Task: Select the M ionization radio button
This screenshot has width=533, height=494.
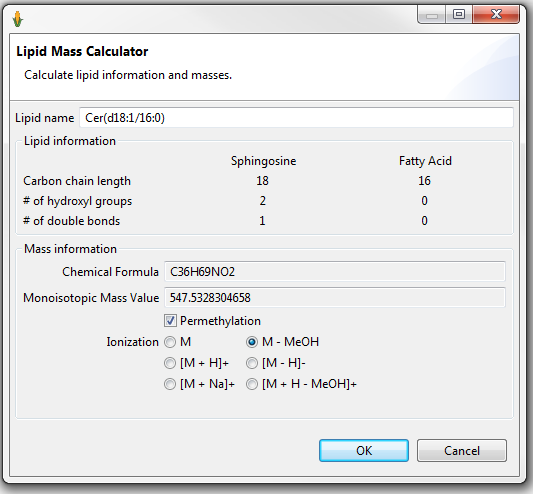Action: click(x=170, y=342)
